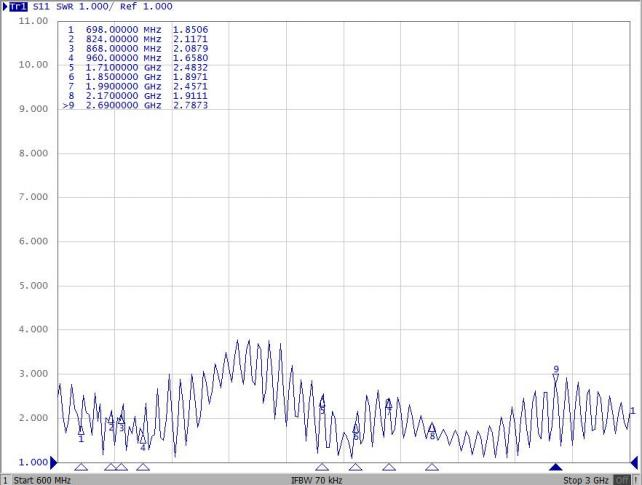Select marker 1 row at 698 MHz
This screenshot has width=642, height=485.
coord(138,29)
